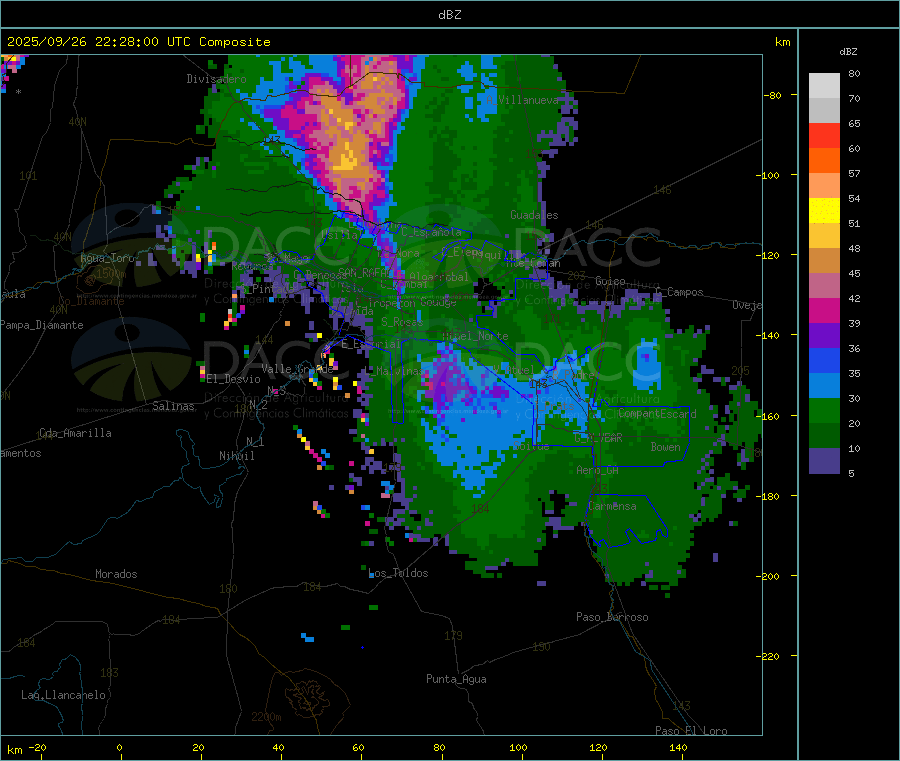Click the '100' tick on the bottom axis
This screenshot has height=761, width=900.
[518, 747]
